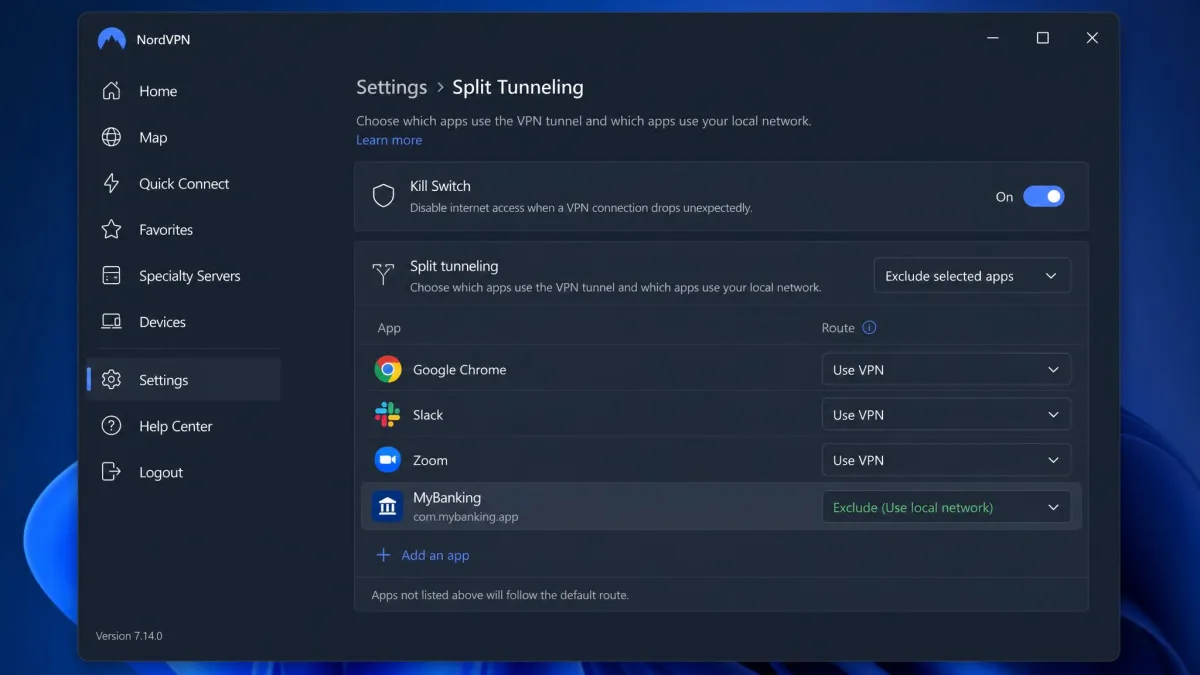The image size is (1200, 675).
Task: Open Devices in the sidebar
Action: tap(162, 322)
